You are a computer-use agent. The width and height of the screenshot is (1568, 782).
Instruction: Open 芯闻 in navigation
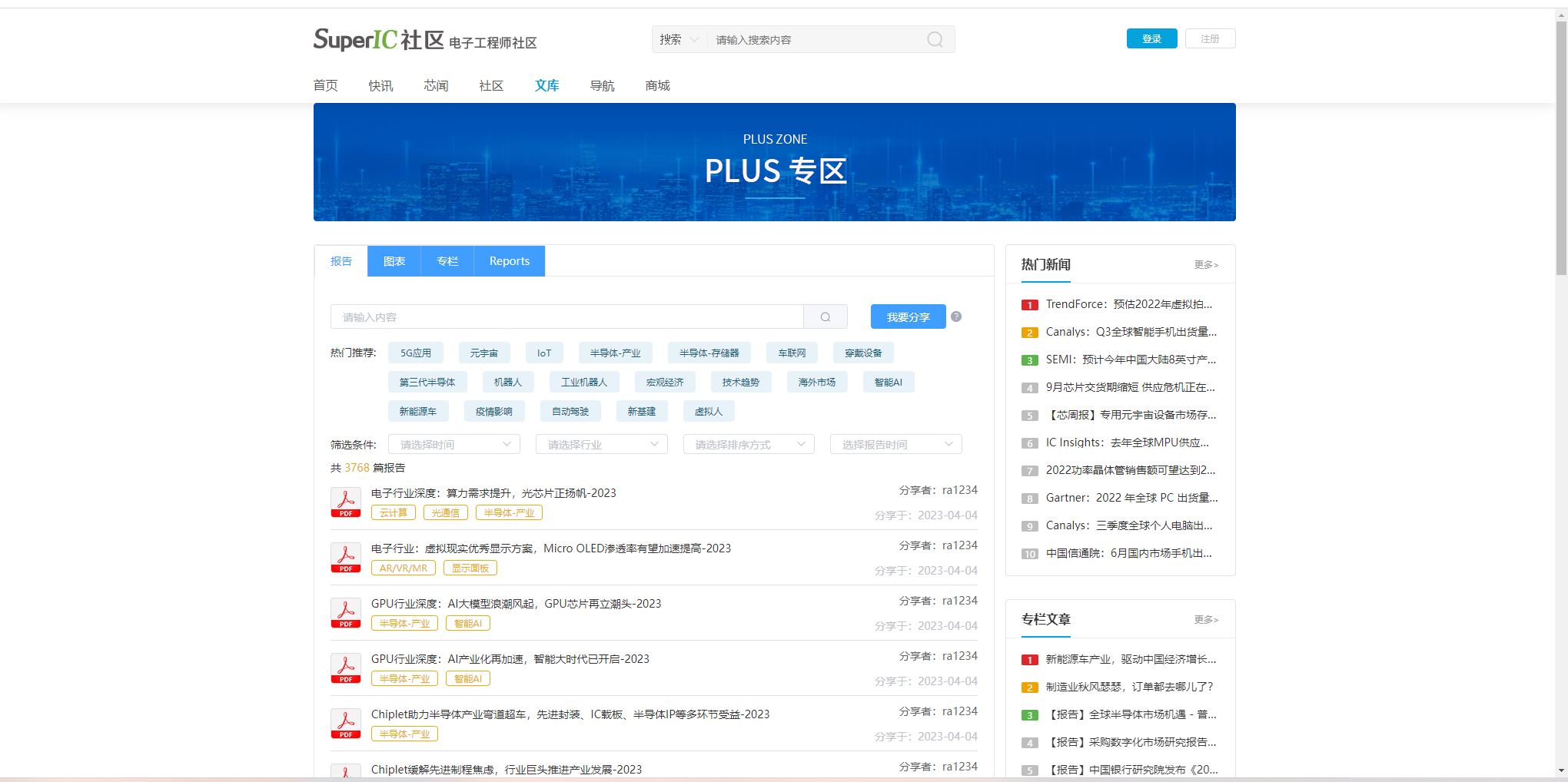tap(437, 85)
